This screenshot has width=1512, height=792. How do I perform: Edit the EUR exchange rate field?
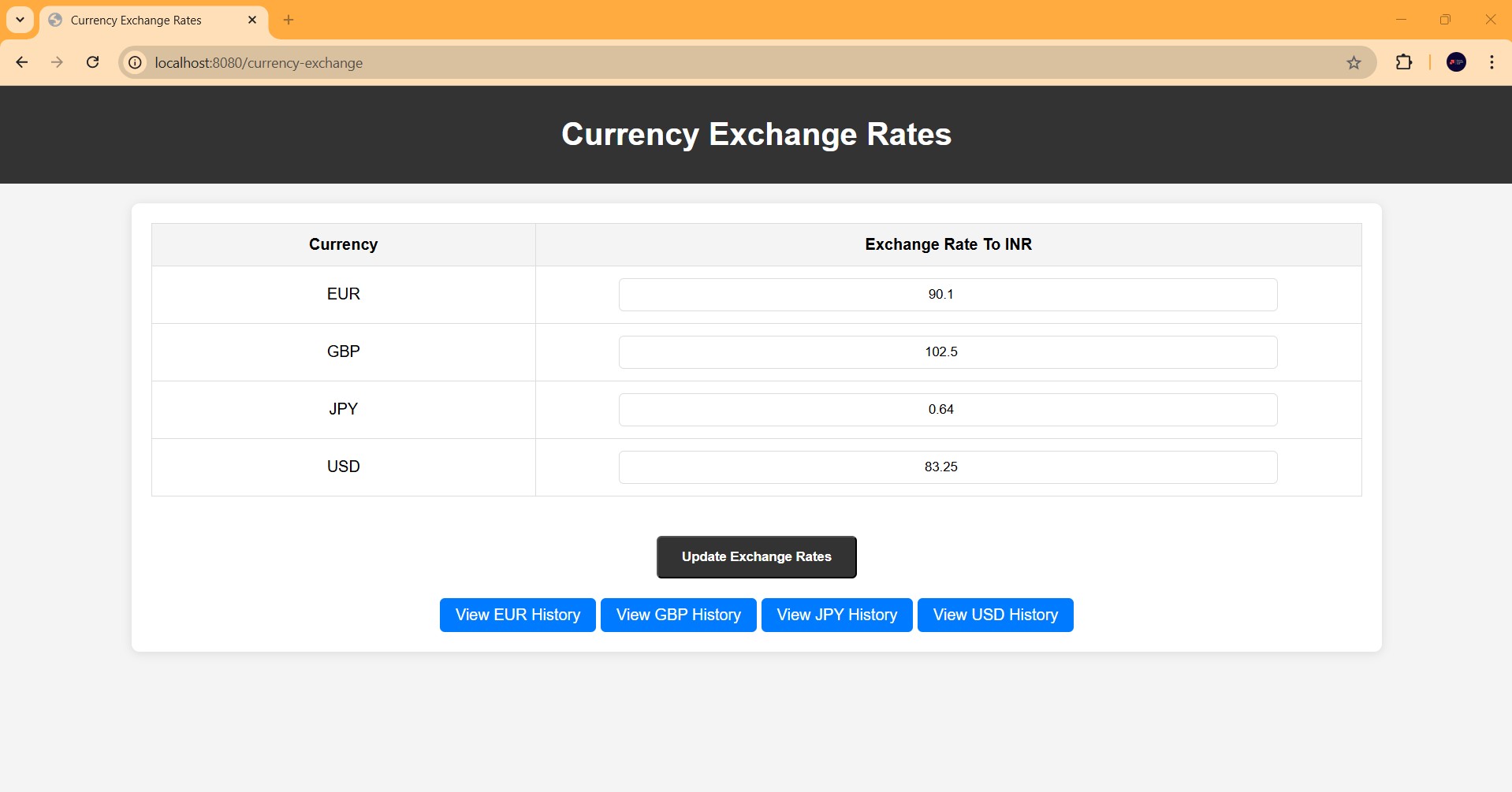coord(948,295)
